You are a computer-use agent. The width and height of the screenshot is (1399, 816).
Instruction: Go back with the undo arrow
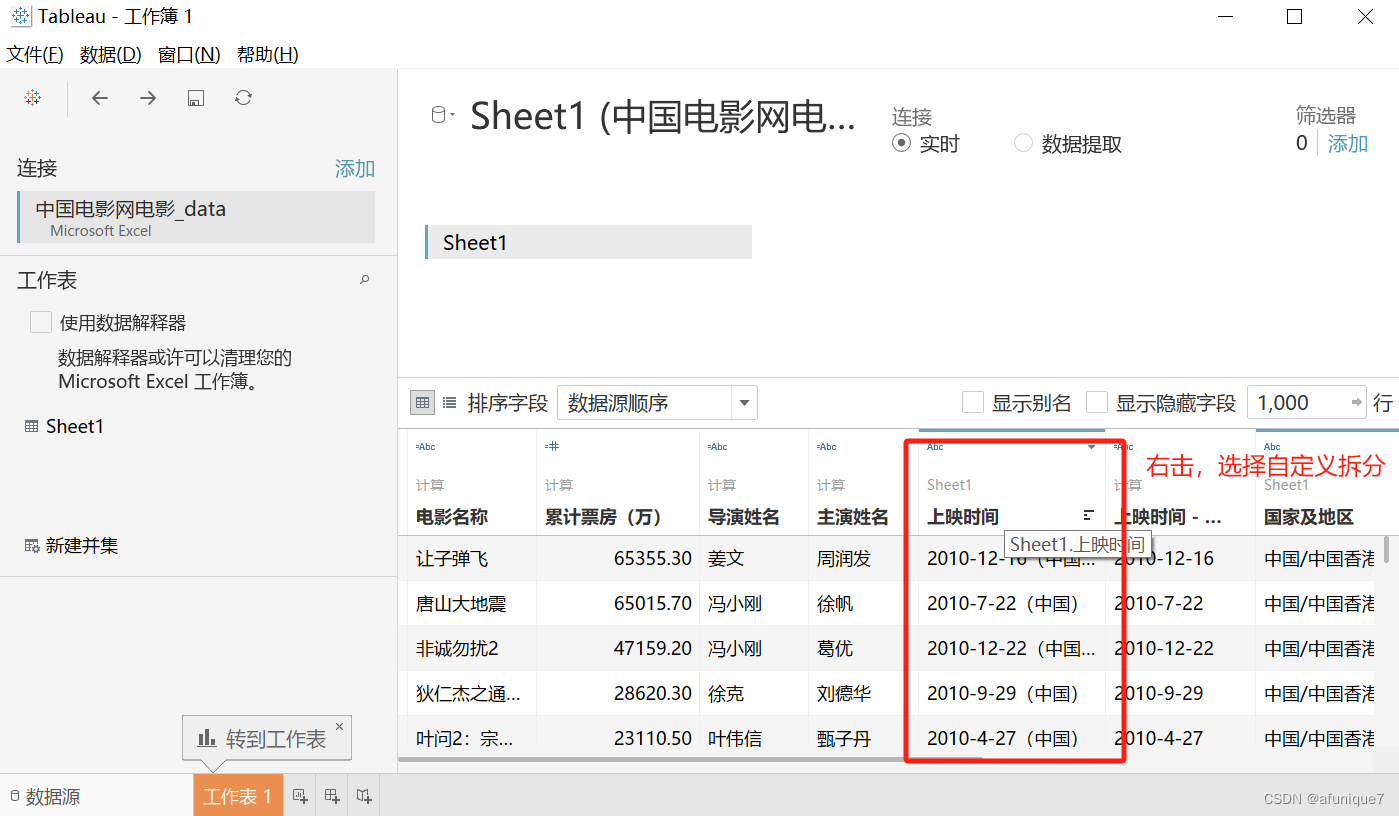(100, 98)
